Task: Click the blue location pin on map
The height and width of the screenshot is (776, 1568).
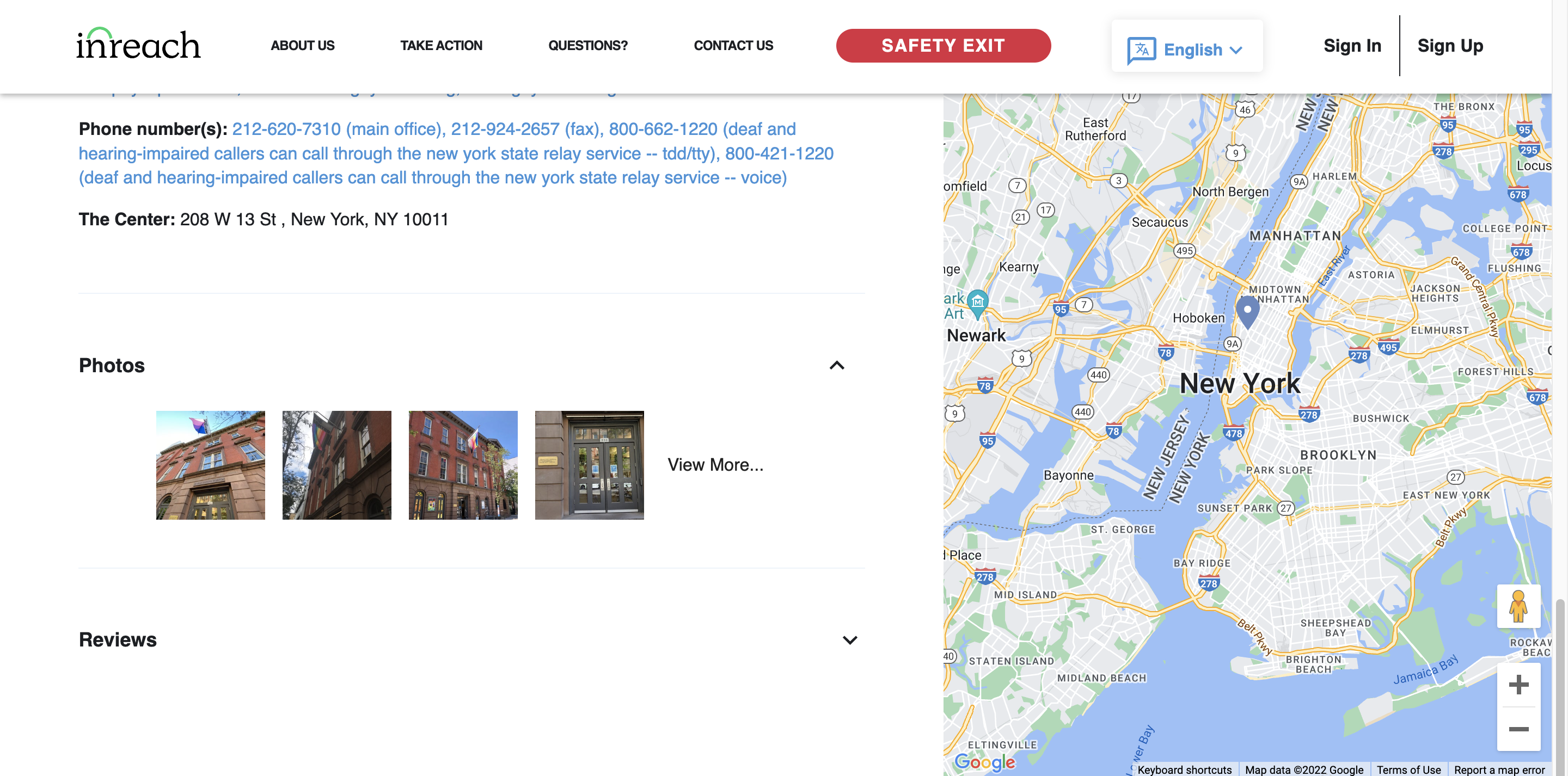Action: [1247, 312]
